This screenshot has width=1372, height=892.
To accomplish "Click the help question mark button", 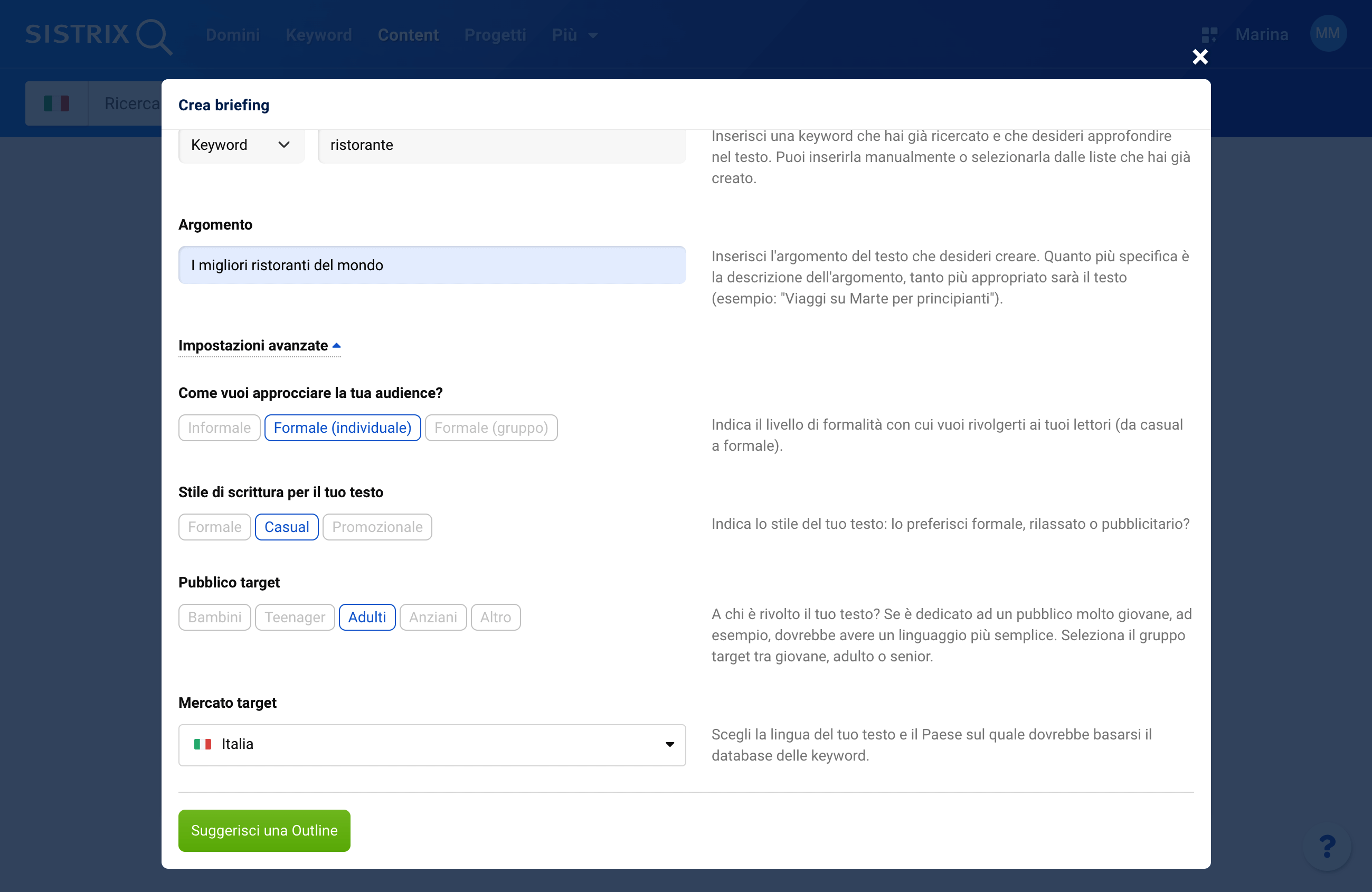I will point(1327,846).
